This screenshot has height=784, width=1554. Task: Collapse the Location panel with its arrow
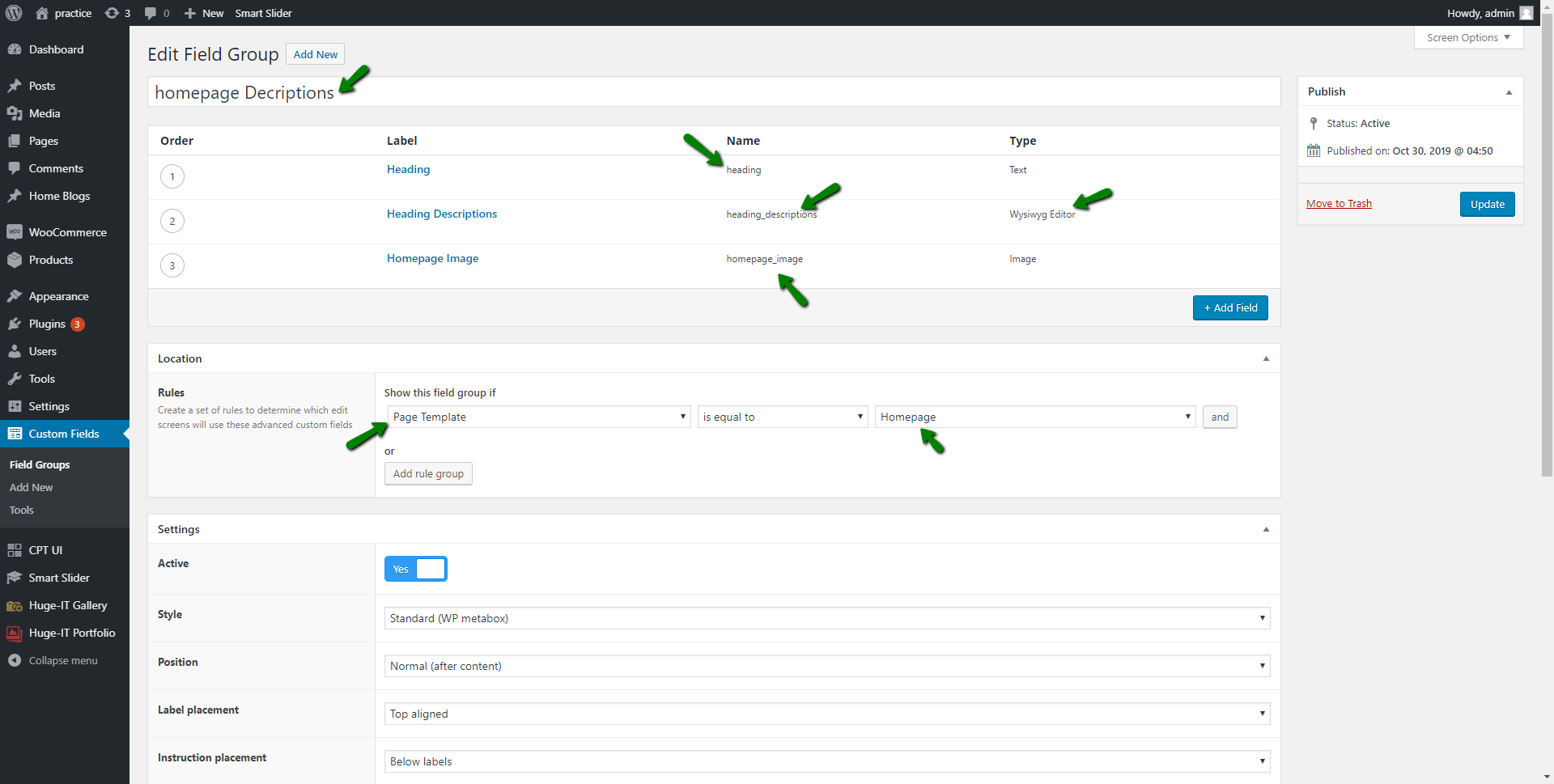pyautogui.click(x=1266, y=358)
